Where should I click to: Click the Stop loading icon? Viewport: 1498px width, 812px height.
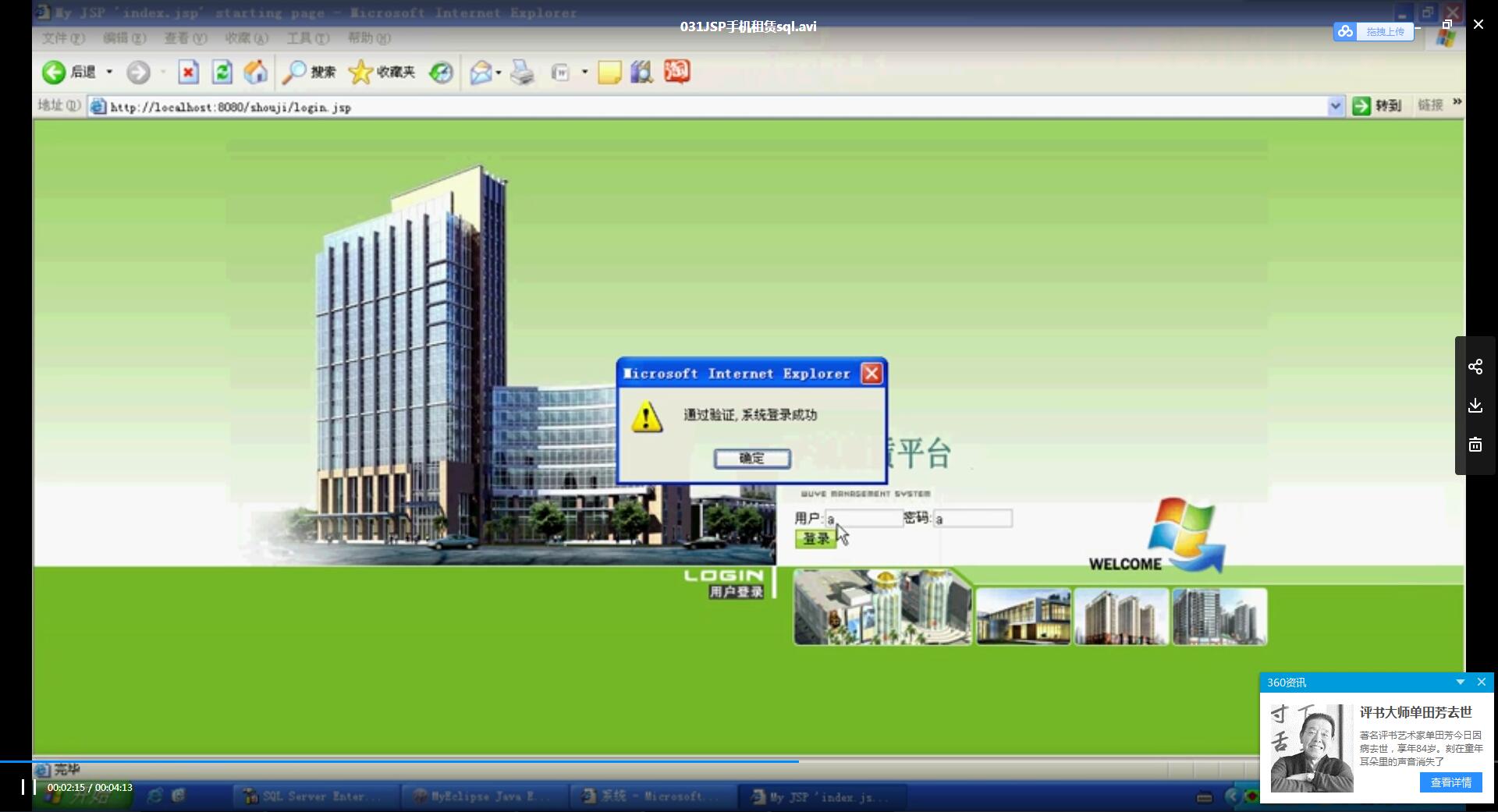(188, 73)
